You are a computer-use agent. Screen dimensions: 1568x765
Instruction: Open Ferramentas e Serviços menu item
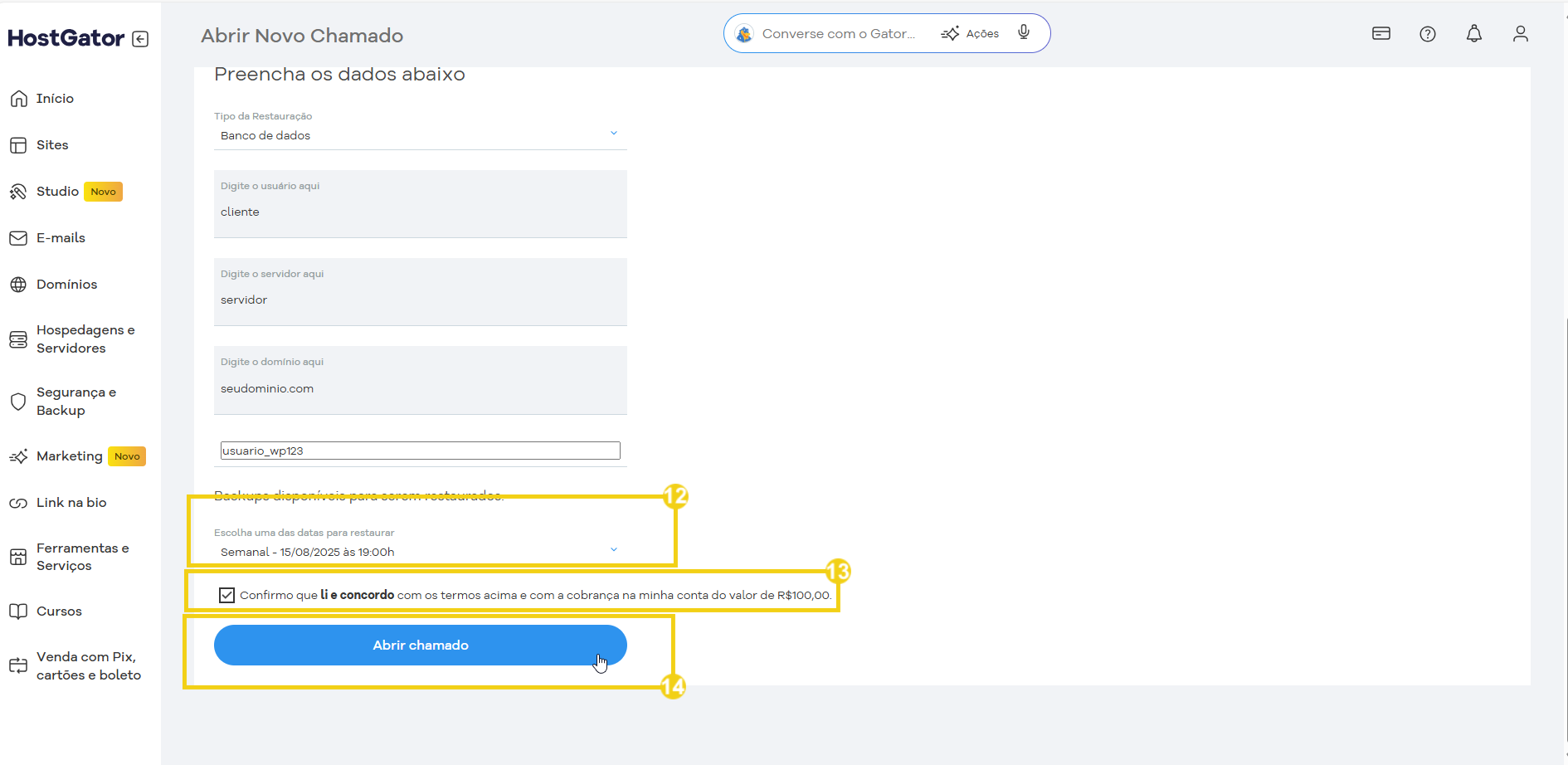click(83, 557)
